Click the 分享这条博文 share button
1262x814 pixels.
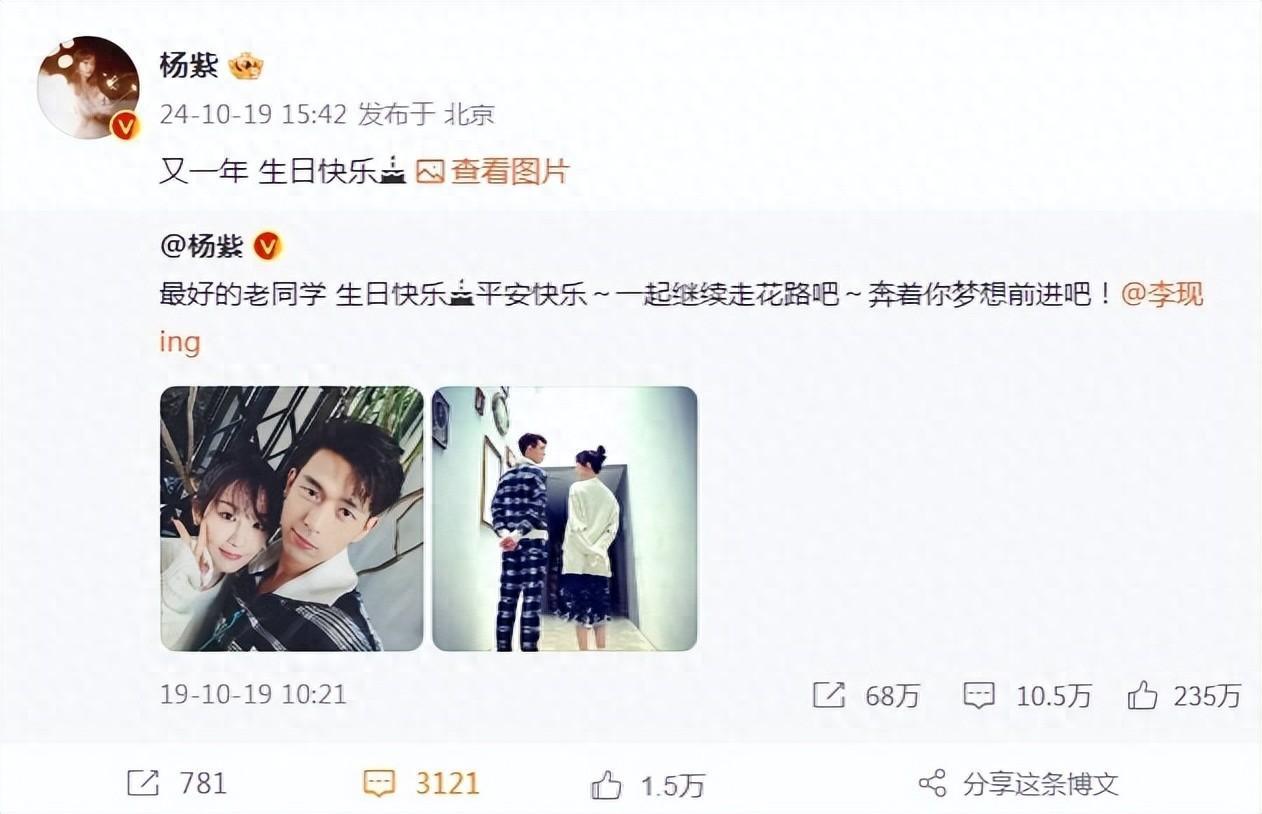[1018, 783]
